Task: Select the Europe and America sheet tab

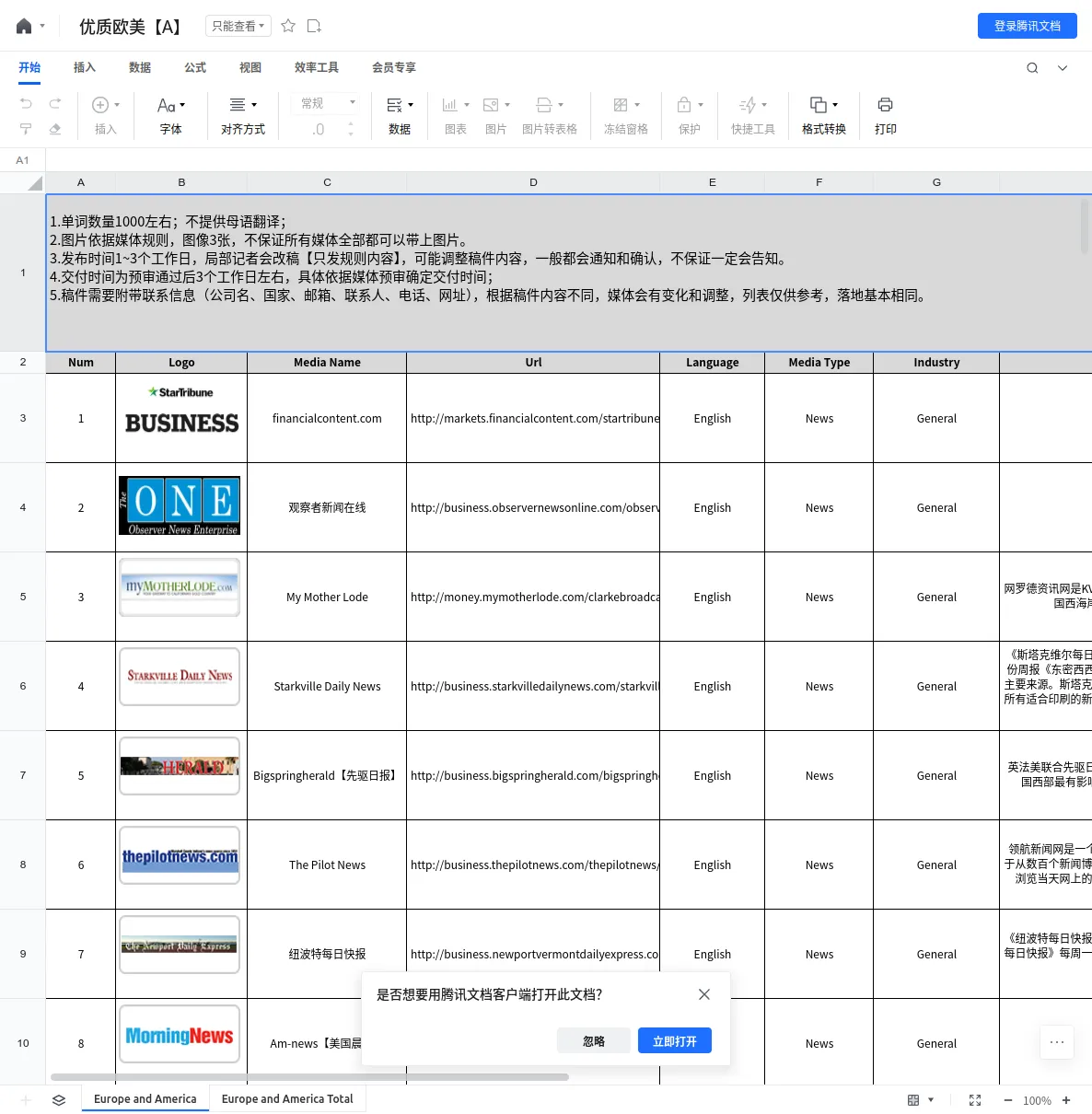Action: [145, 1099]
